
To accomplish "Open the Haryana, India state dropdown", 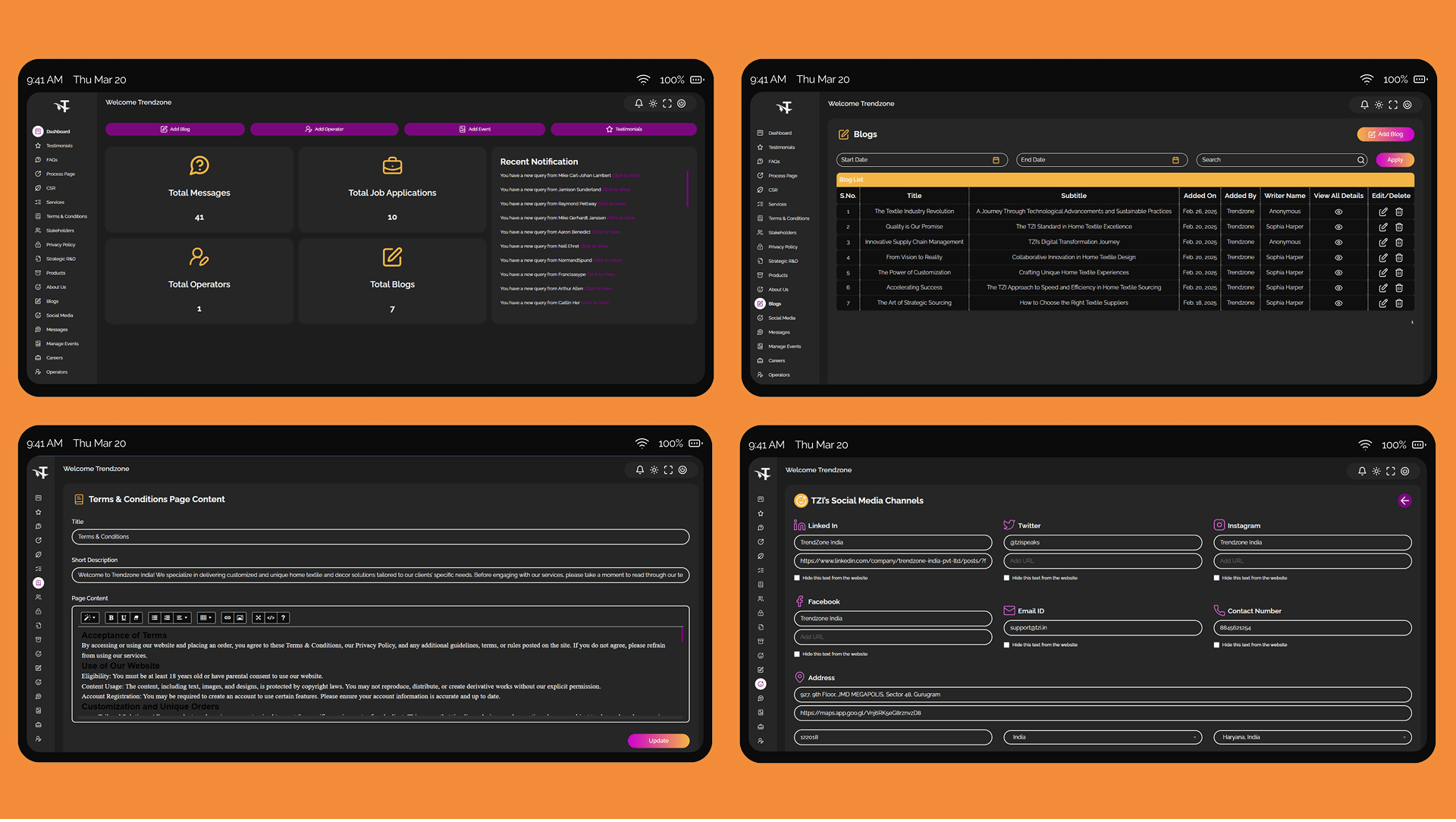I will pyautogui.click(x=1312, y=737).
